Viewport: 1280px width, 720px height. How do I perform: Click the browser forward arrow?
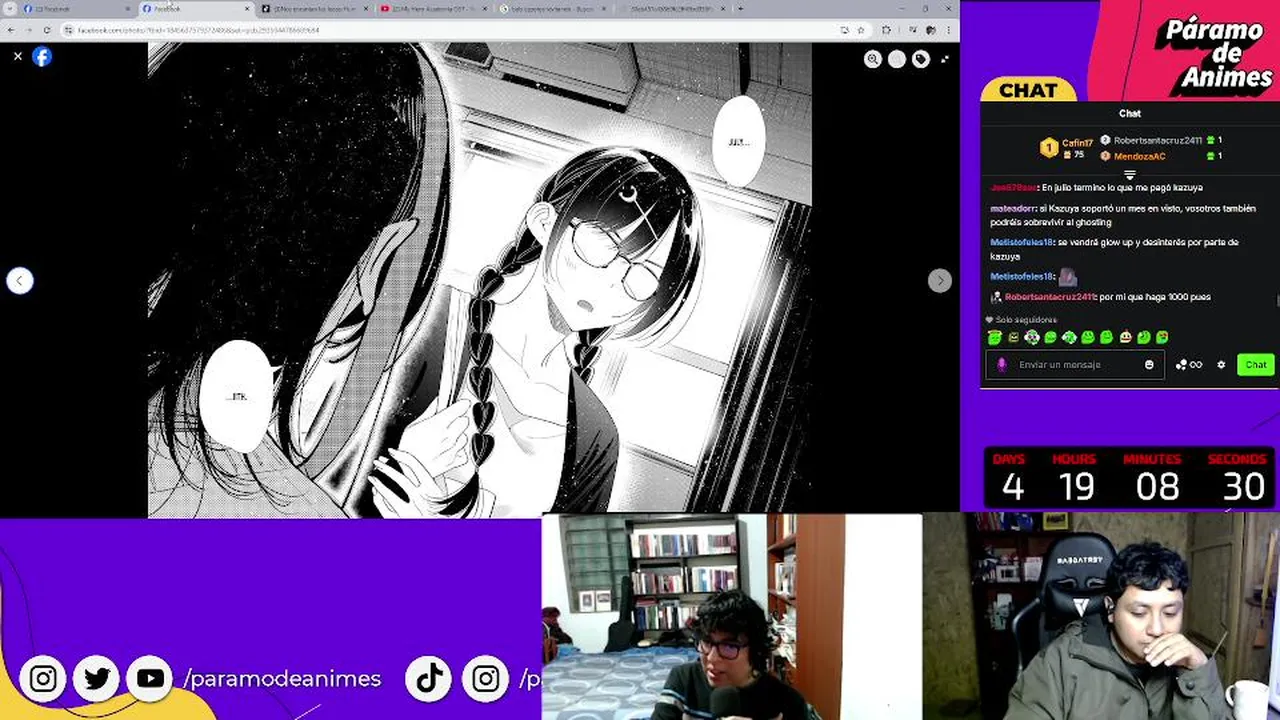pyautogui.click(x=28, y=30)
